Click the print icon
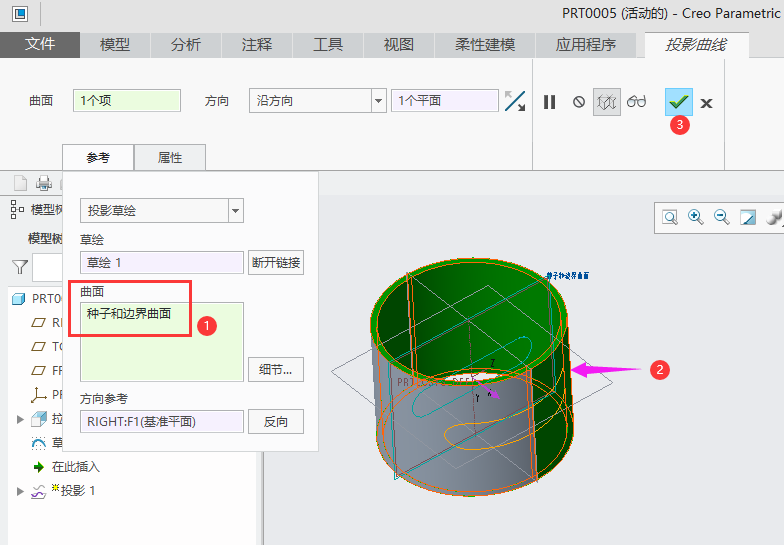This screenshot has height=545, width=784. click(44, 183)
